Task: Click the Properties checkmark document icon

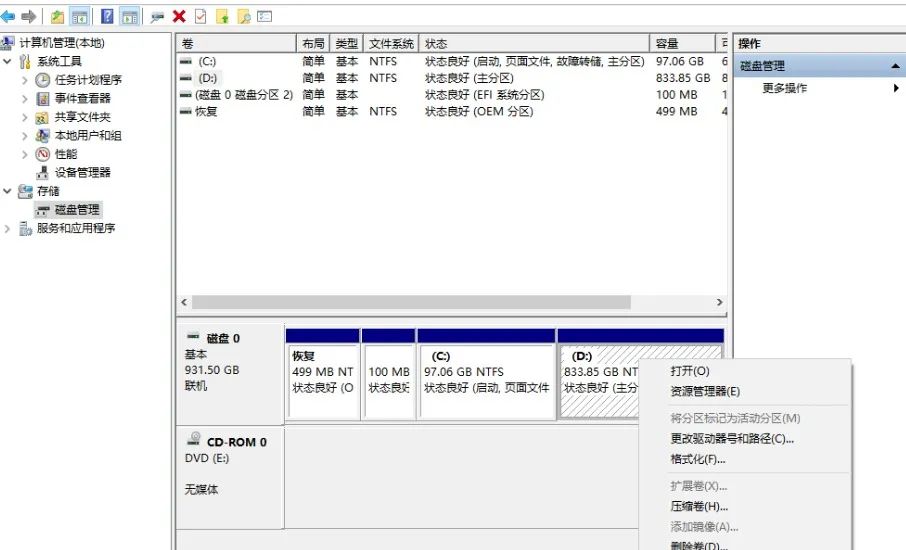Action: [200, 17]
